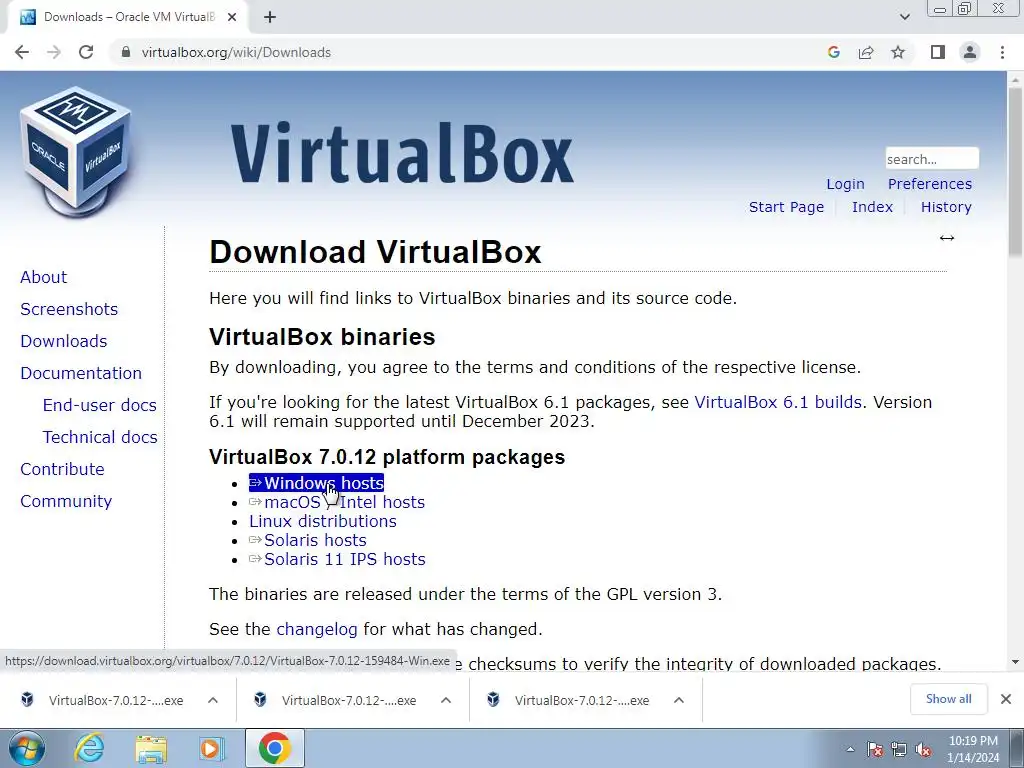The height and width of the screenshot is (768, 1024).
Task: Reload the Downloads page
Action: (86, 52)
